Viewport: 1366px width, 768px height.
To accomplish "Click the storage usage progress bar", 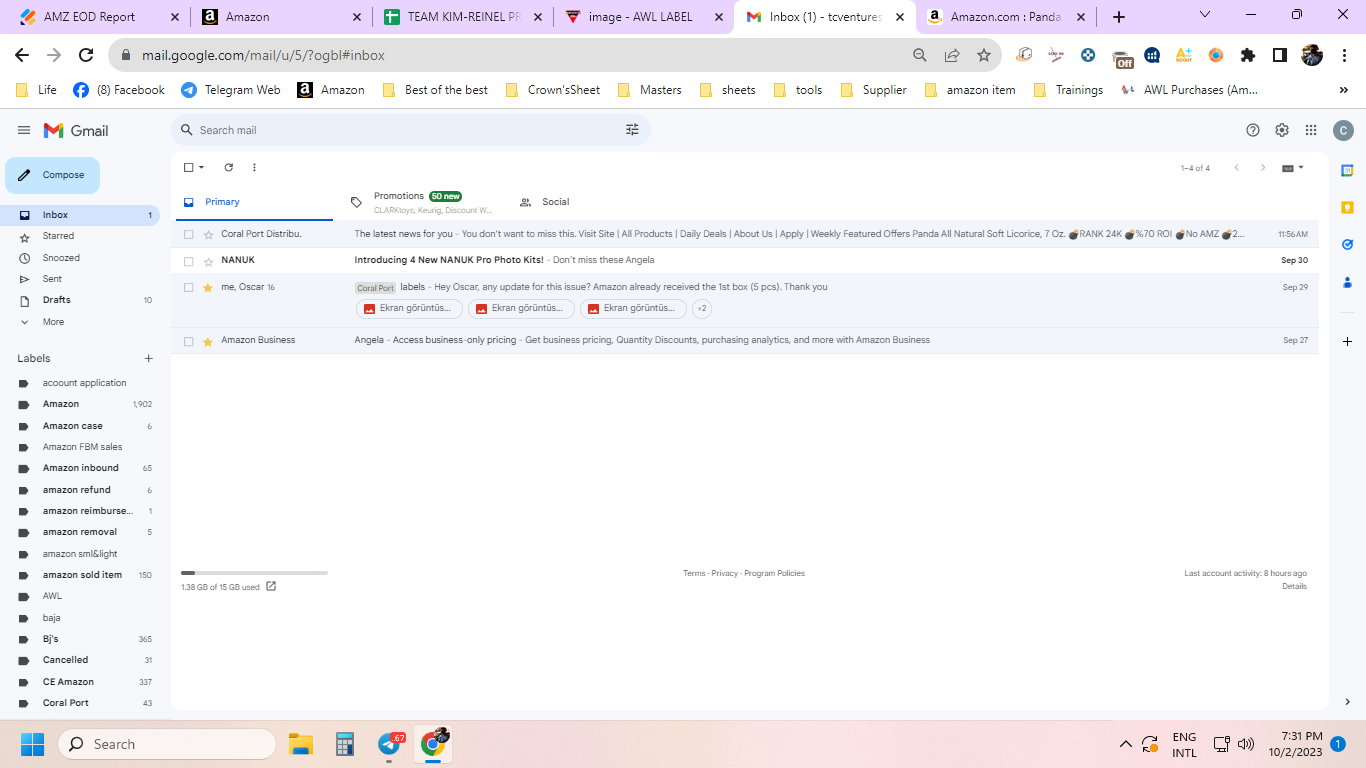I will click(x=254, y=573).
